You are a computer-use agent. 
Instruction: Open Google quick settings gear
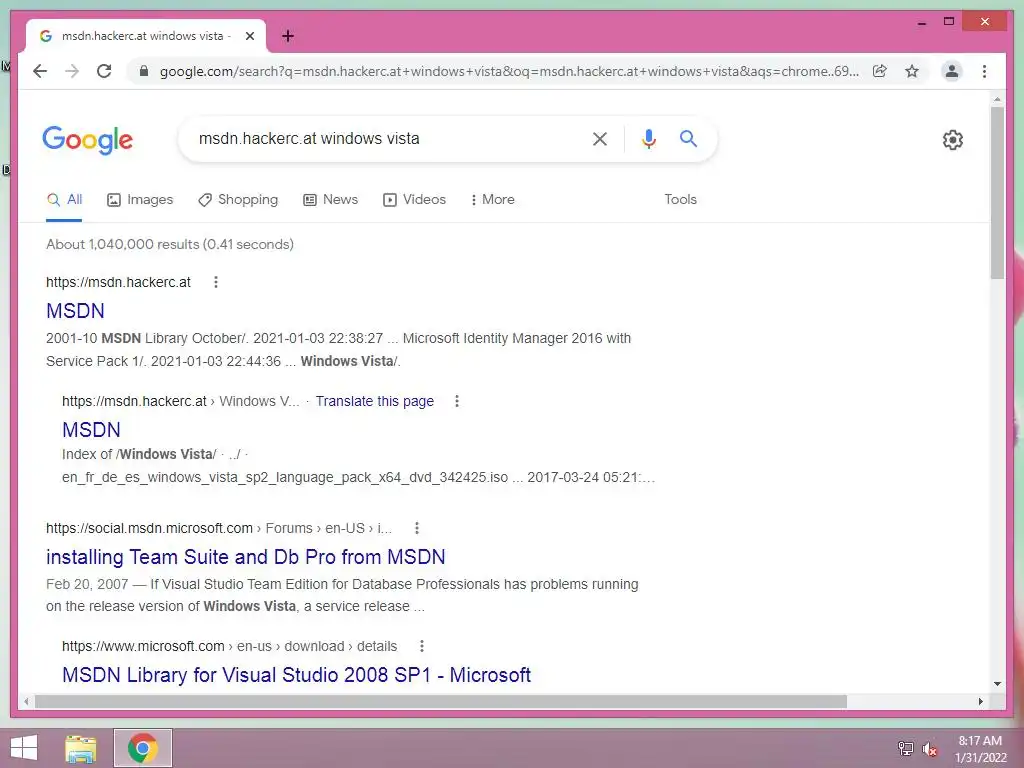pos(953,140)
